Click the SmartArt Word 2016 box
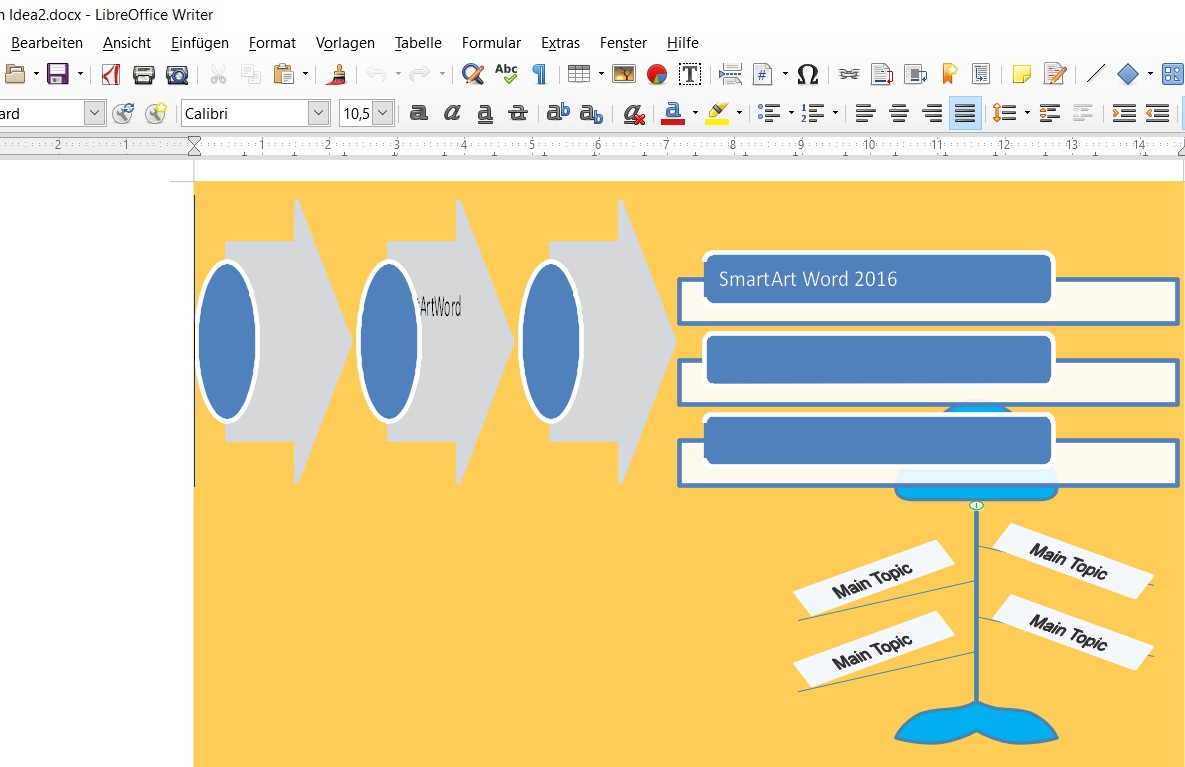Viewport: 1185px width, 767px height. (x=877, y=279)
